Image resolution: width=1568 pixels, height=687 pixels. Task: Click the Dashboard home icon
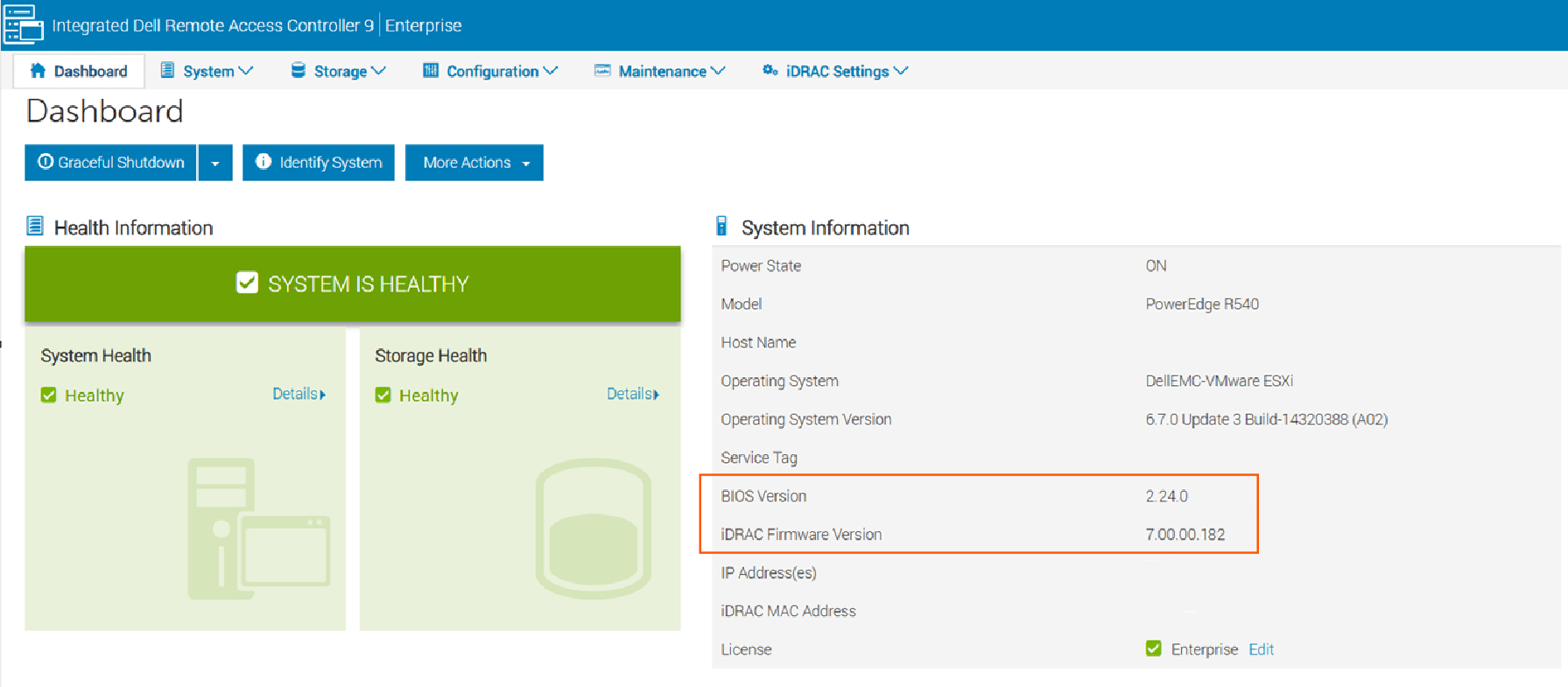pos(37,71)
